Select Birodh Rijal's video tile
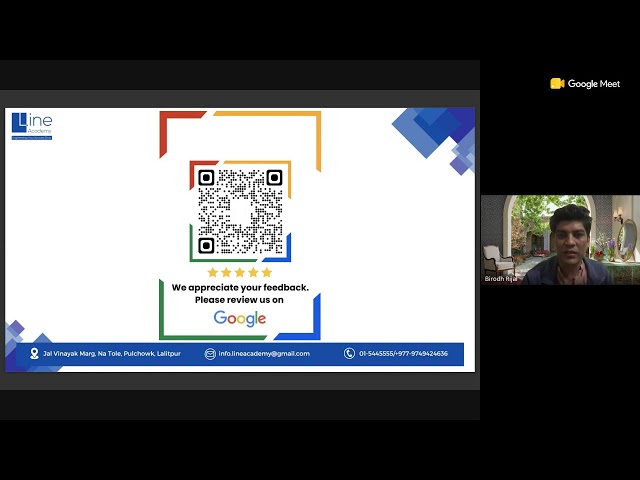This screenshot has height=480, width=640. pyautogui.click(x=560, y=240)
